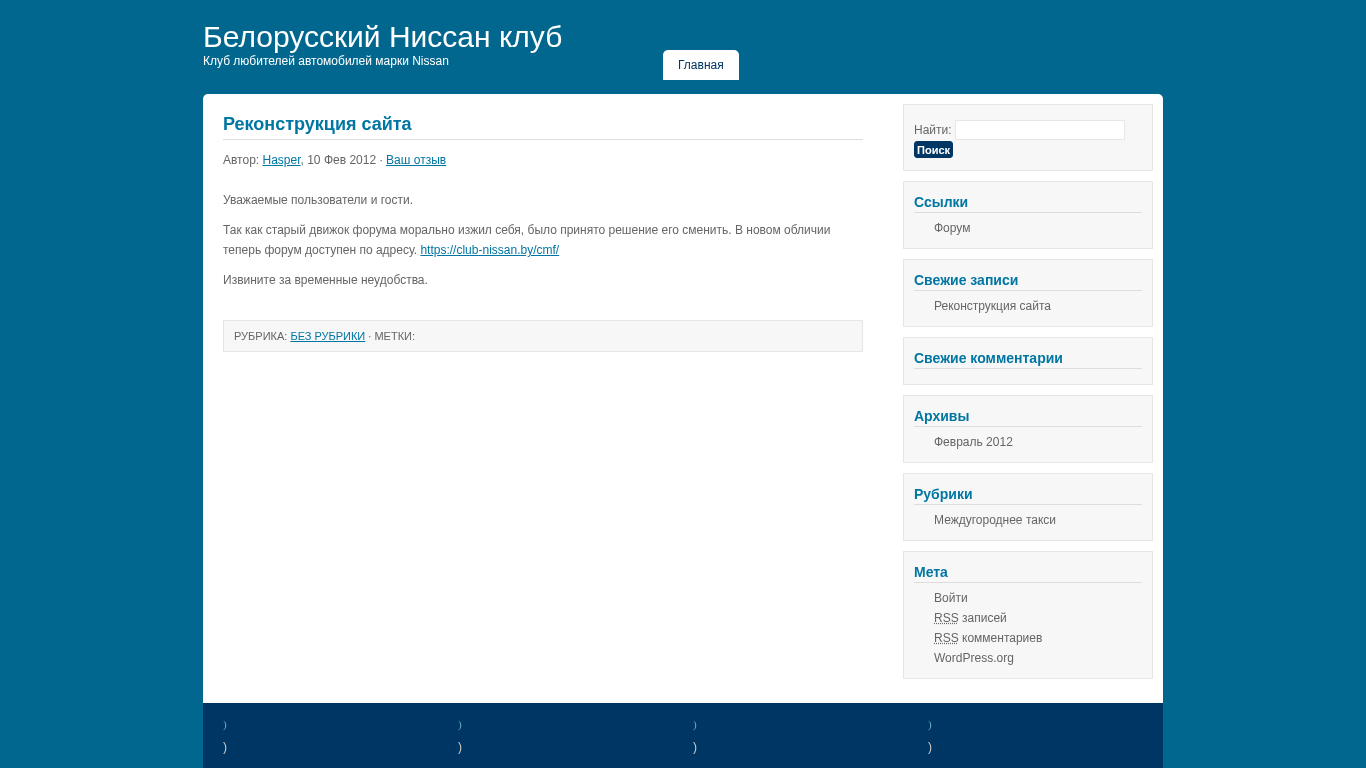Image resolution: width=1366 pixels, height=768 pixels.
Task: Open the БЕЗ РУБРИКИ category link
Action: [x=327, y=336]
